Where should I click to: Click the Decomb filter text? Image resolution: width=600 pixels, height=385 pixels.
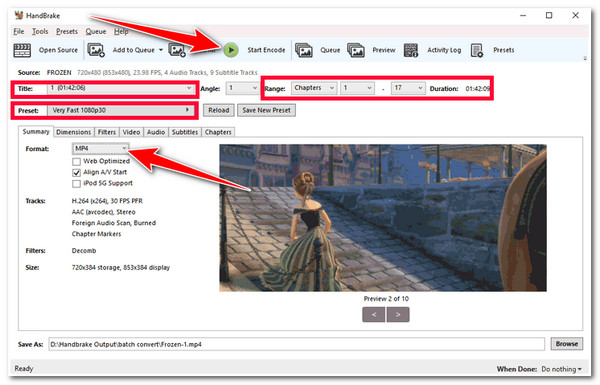(x=84, y=251)
